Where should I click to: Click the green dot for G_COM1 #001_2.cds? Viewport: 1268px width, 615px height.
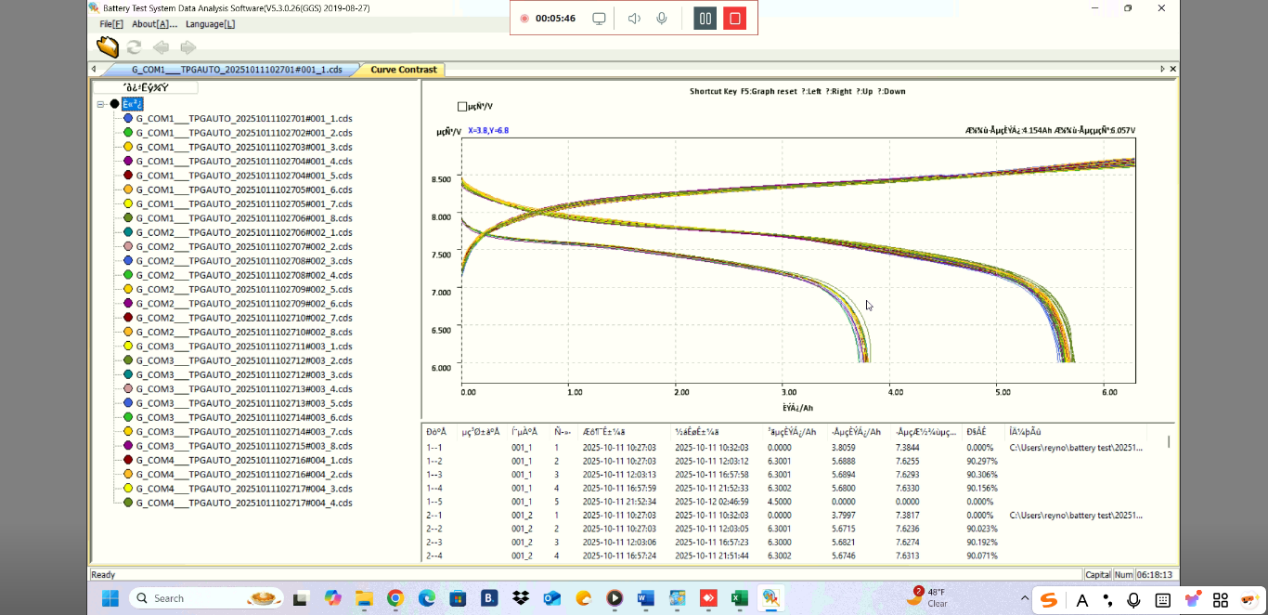pos(128,132)
